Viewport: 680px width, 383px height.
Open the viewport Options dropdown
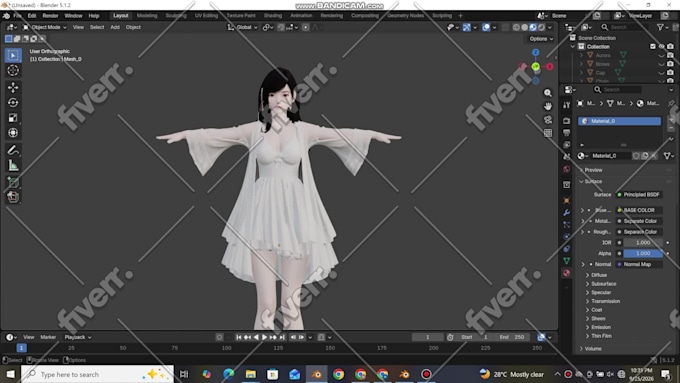pos(541,39)
